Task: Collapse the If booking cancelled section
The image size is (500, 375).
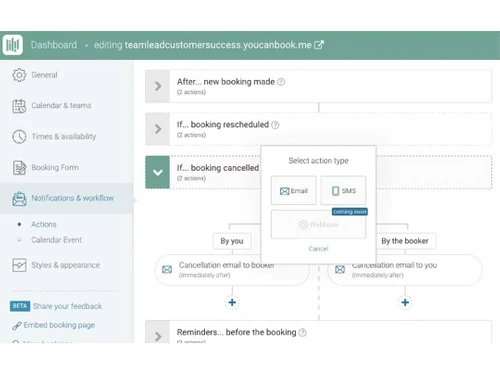Action: pos(158,172)
